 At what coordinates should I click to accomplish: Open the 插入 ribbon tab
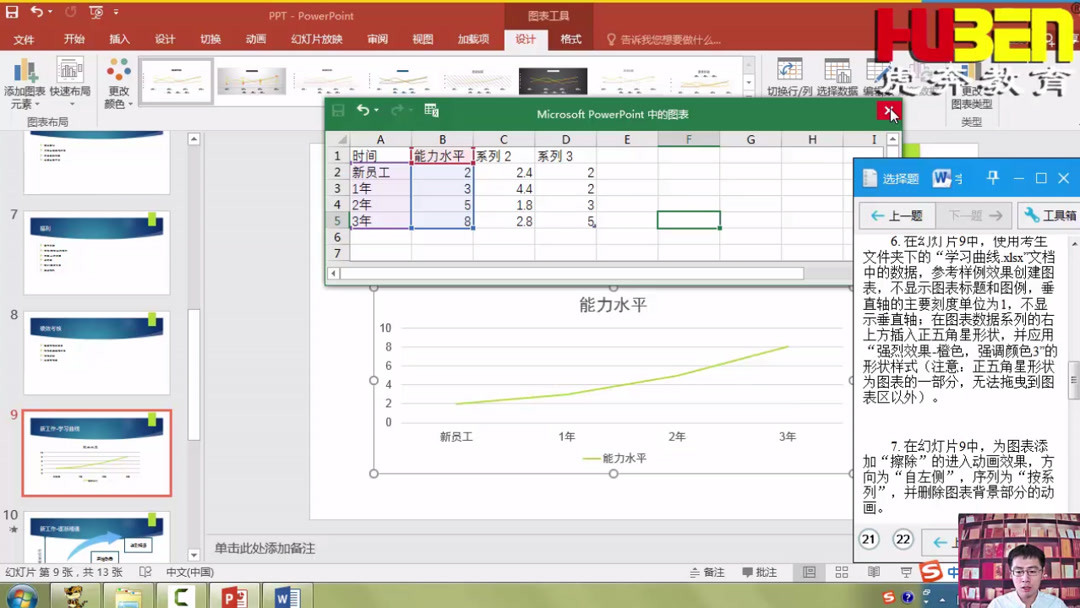pos(119,39)
